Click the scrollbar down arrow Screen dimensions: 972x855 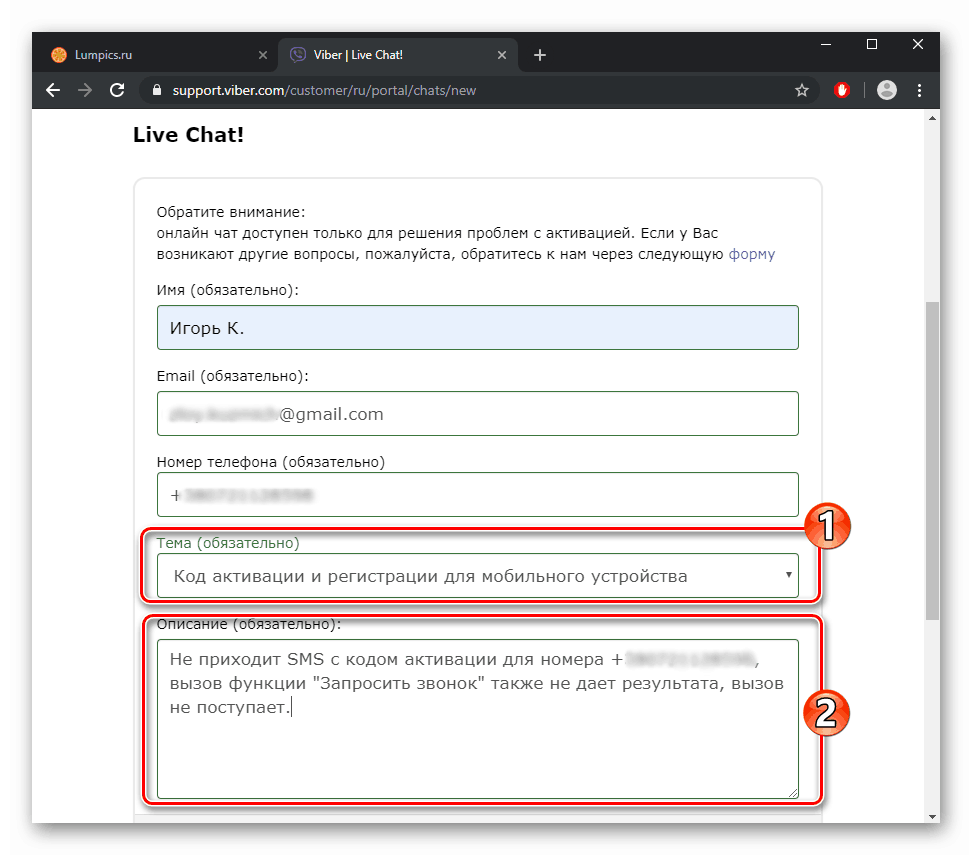932,817
